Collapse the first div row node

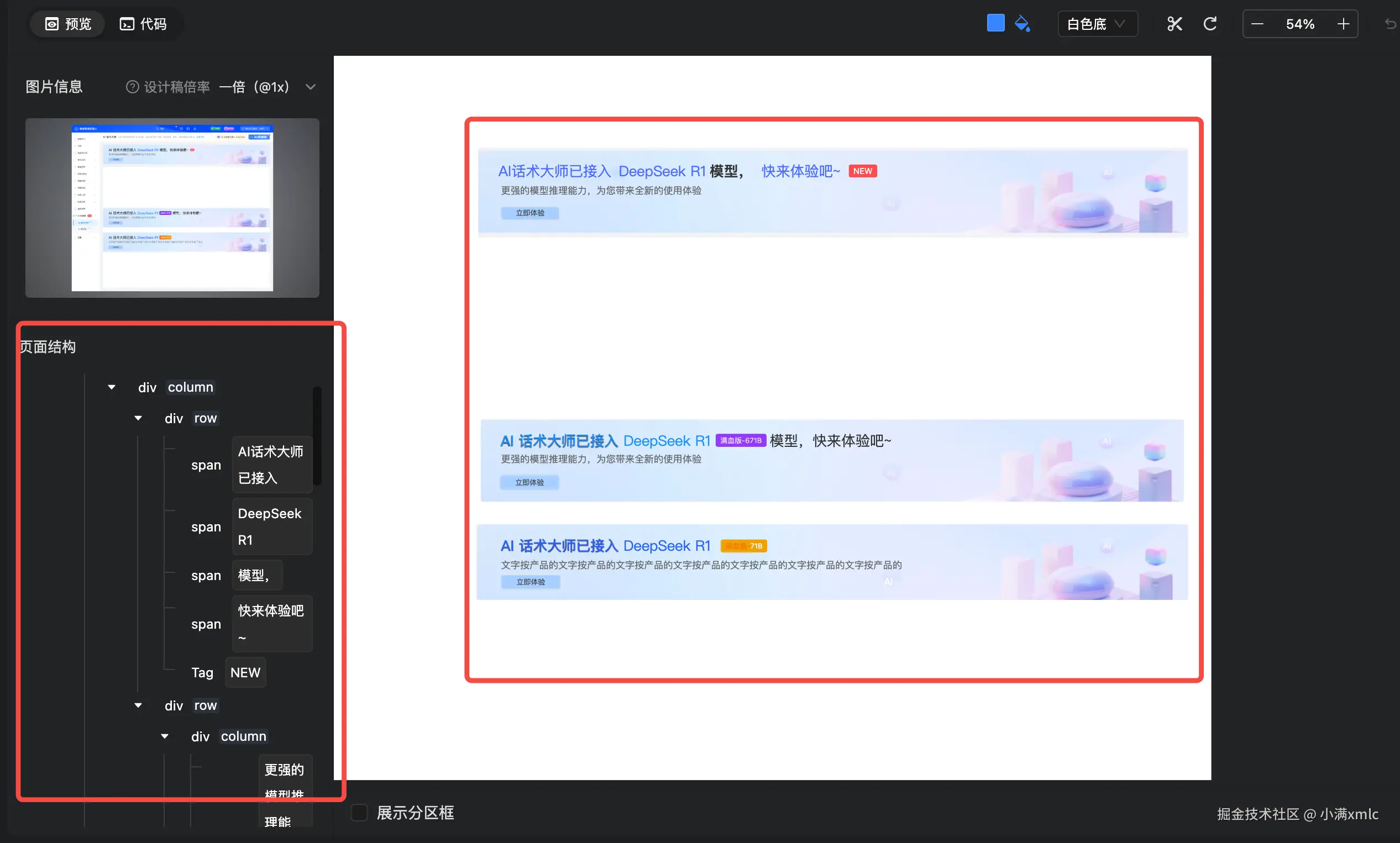138,419
